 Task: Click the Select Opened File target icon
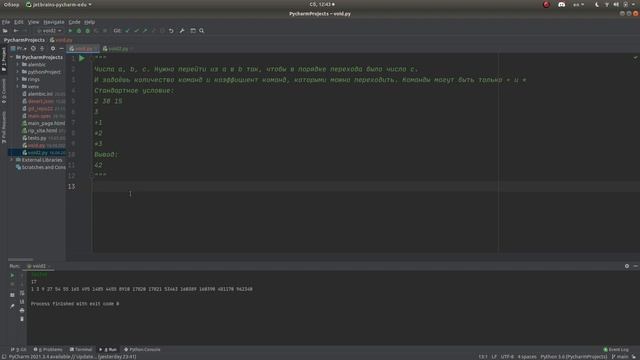[x=33, y=49]
